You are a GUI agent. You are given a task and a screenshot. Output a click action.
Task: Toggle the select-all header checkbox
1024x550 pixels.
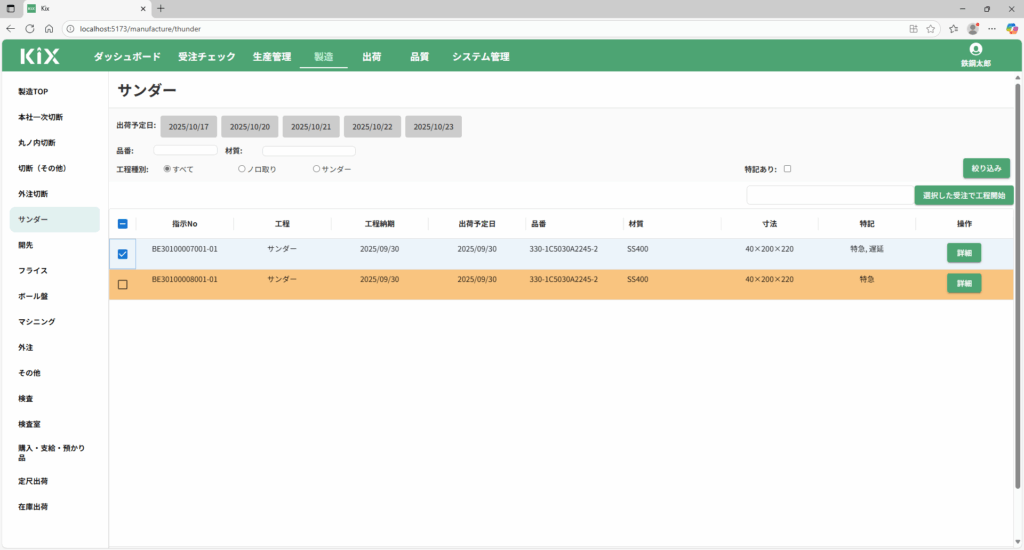[x=123, y=224]
